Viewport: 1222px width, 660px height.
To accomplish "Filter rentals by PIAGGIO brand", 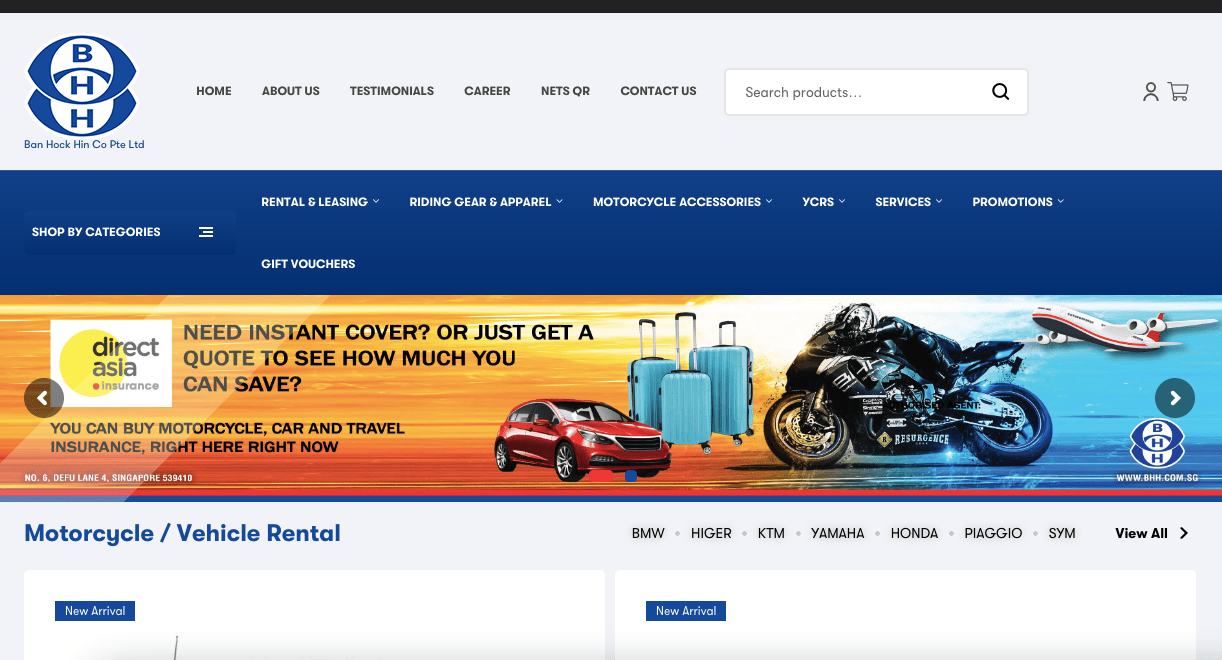I will click(993, 533).
